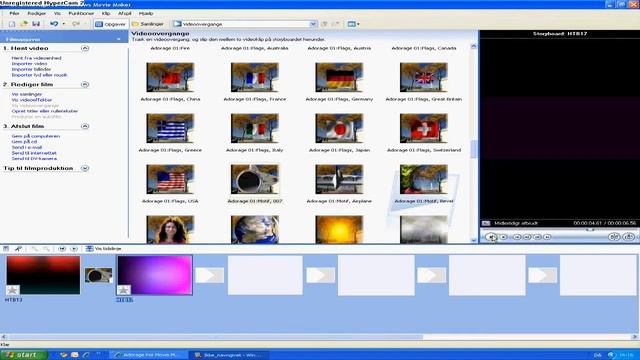The image size is (640, 360).
Task: Select the Flags, Switzerland transition thumbnail
Action: pos(424,128)
